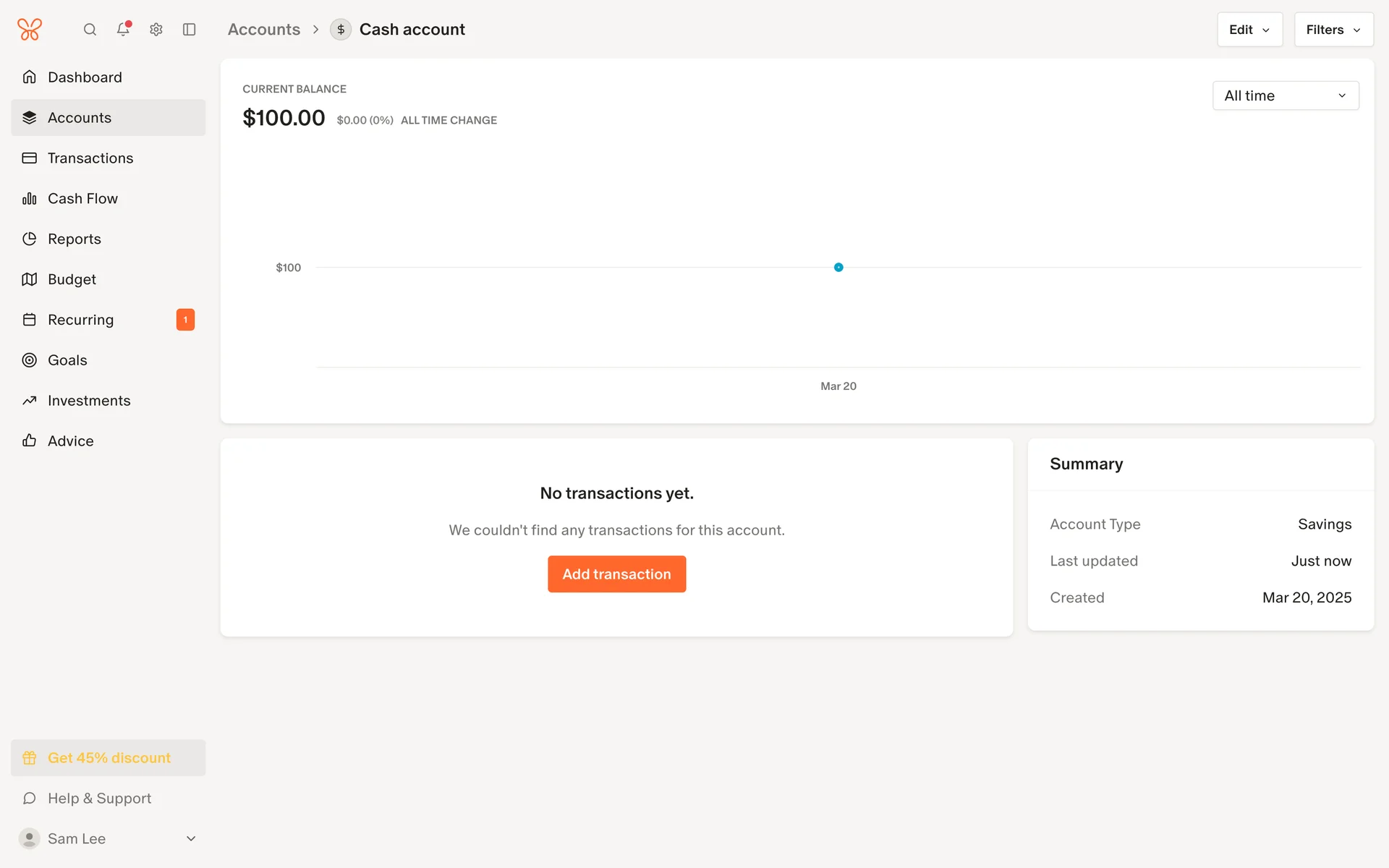The height and width of the screenshot is (868, 1389).
Task: Navigate to Investments section
Action: click(89, 401)
